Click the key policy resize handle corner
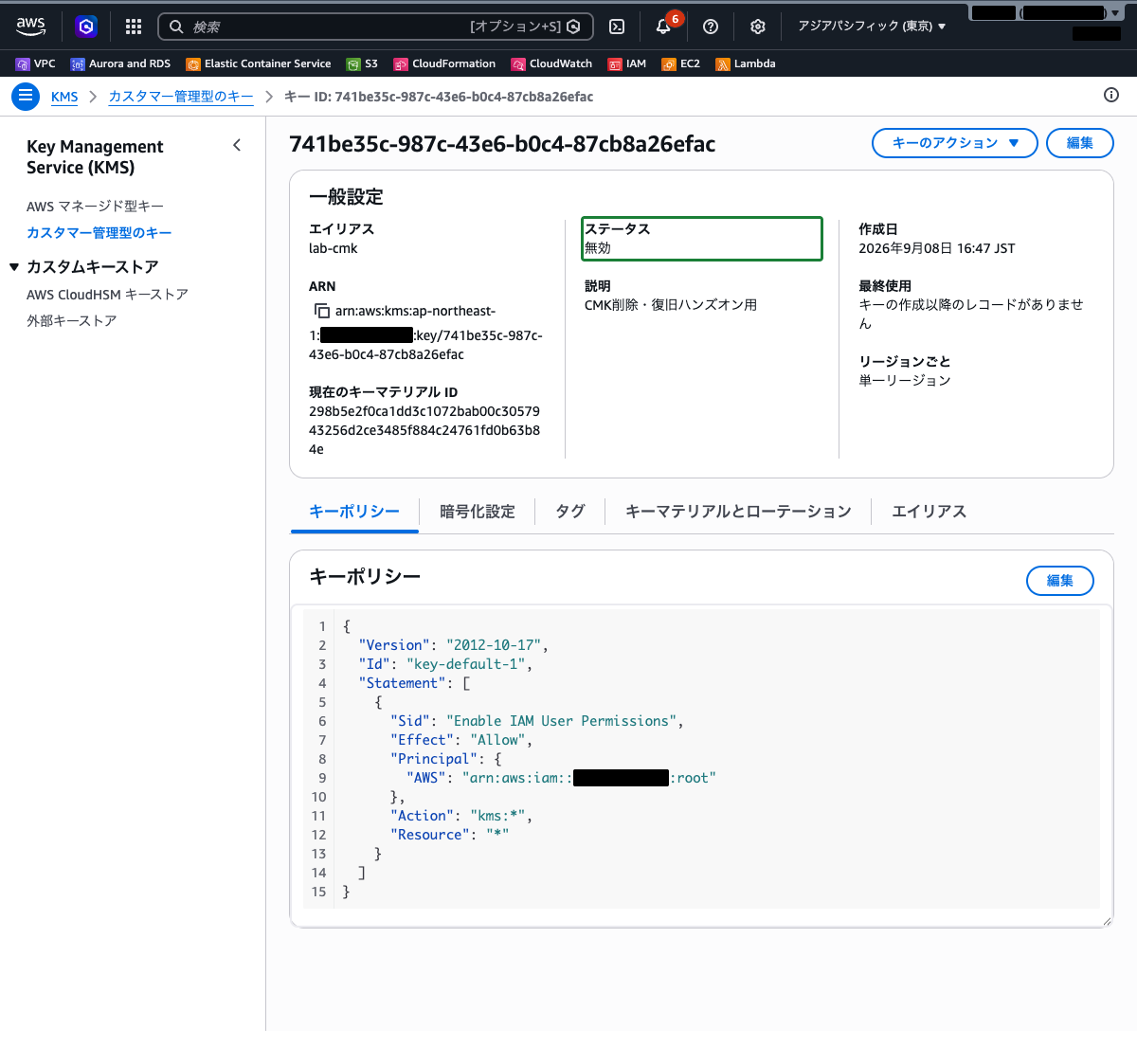Image resolution: width=1137 pixels, height=1064 pixels. (1107, 920)
